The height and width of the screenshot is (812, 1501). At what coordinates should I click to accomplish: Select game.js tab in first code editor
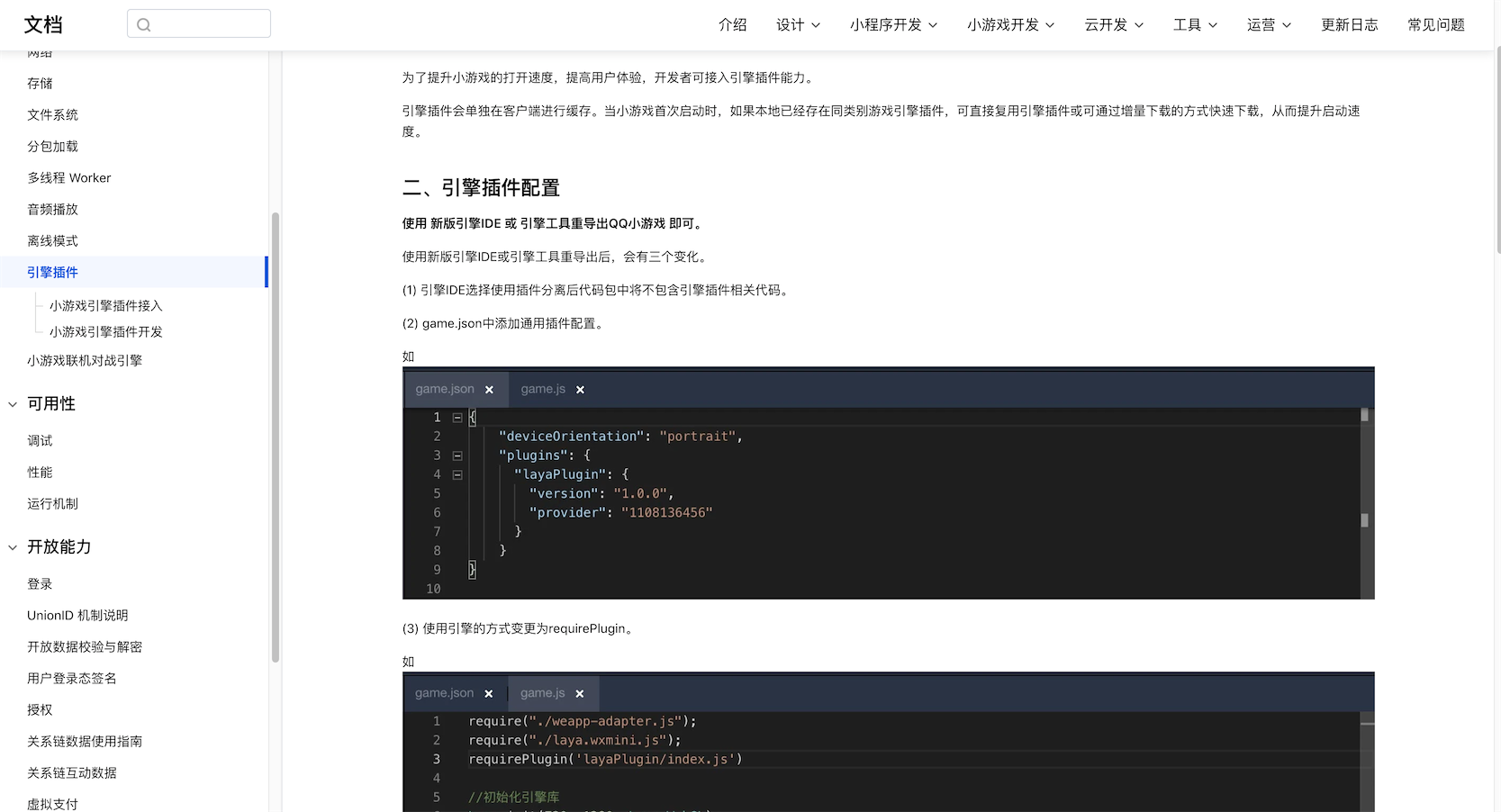pyautogui.click(x=543, y=389)
